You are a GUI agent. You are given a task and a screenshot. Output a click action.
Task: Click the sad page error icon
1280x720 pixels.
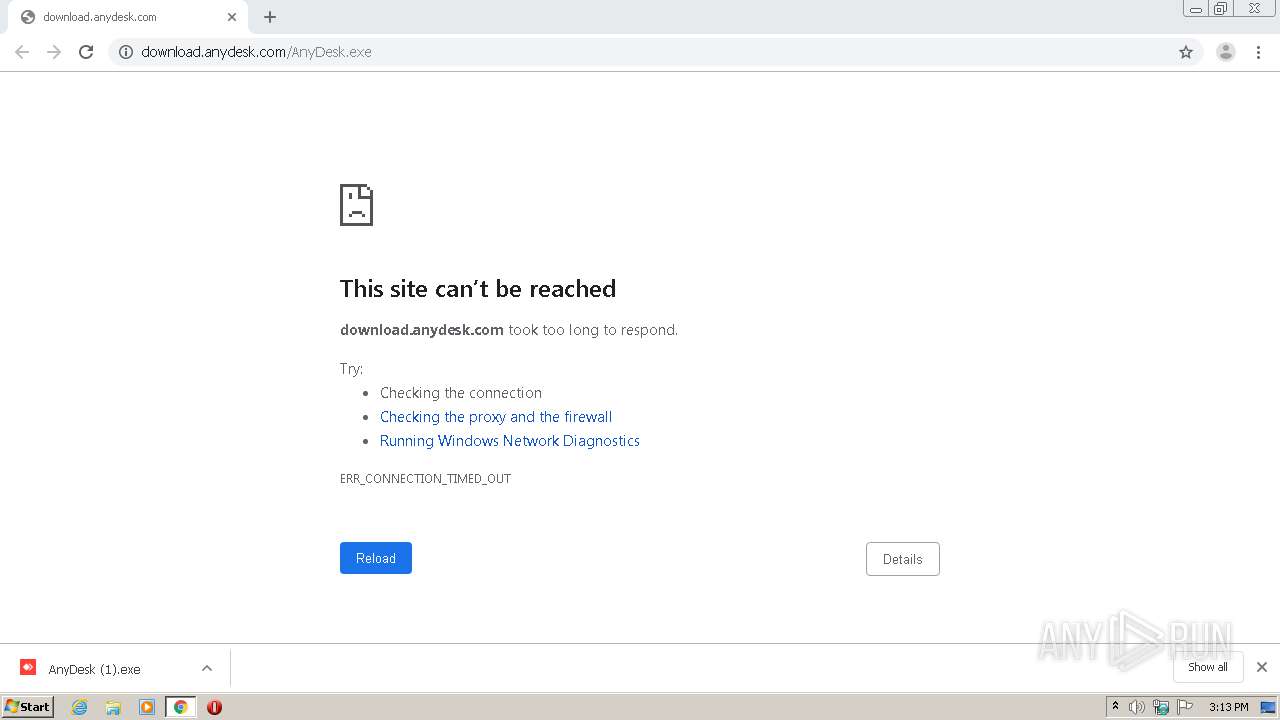point(356,205)
